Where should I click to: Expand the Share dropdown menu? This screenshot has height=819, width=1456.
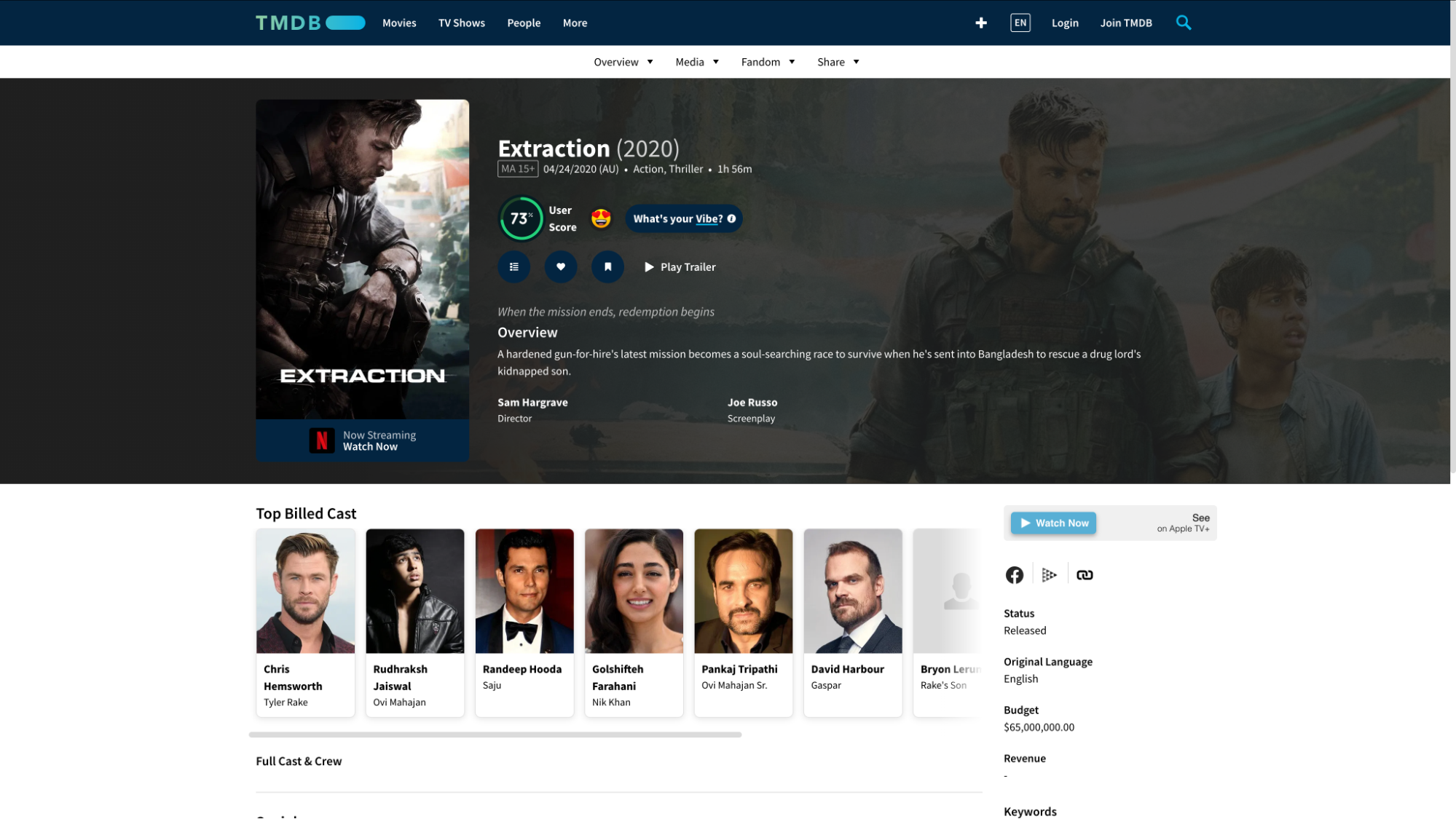coord(838,62)
